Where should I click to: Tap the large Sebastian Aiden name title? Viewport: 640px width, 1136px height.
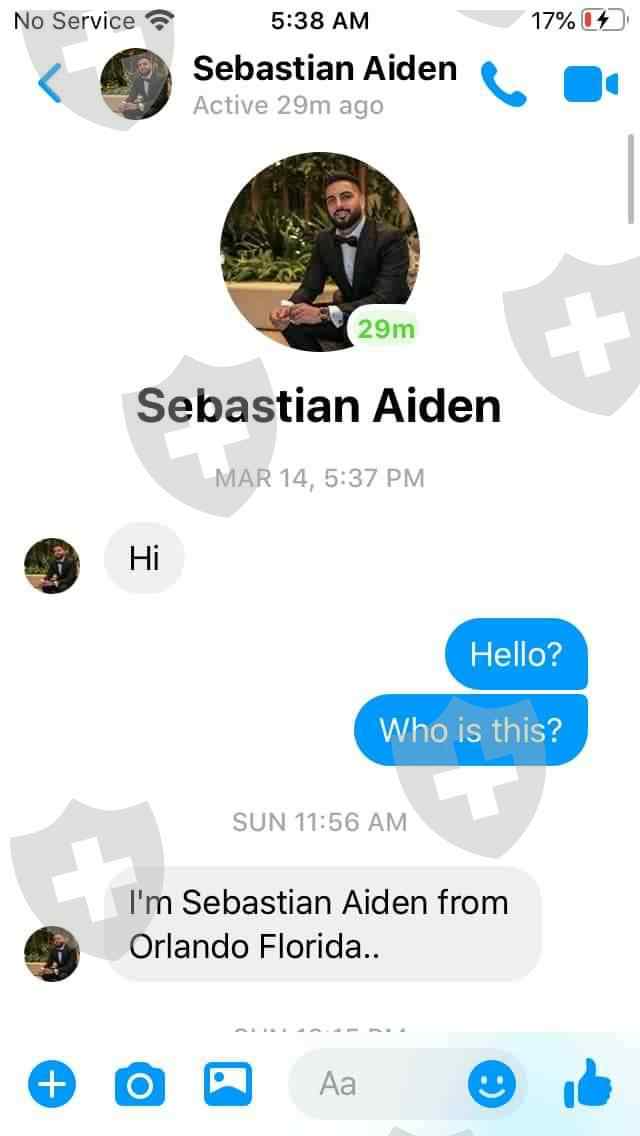pyautogui.click(x=319, y=406)
